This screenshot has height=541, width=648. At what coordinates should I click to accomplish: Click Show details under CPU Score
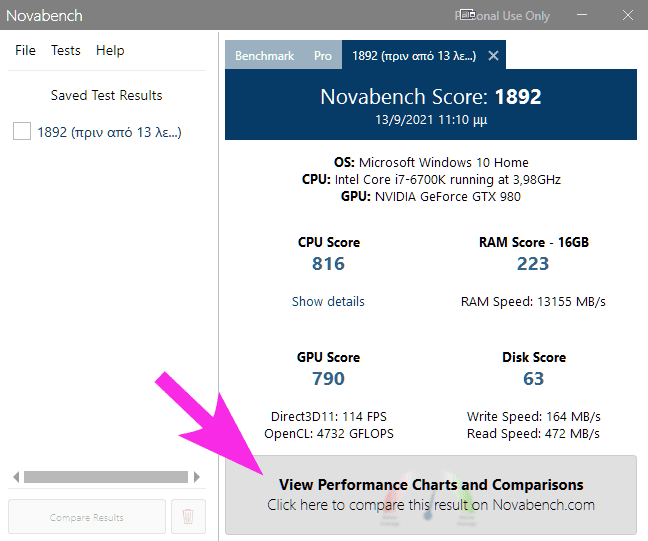(328, 301)
